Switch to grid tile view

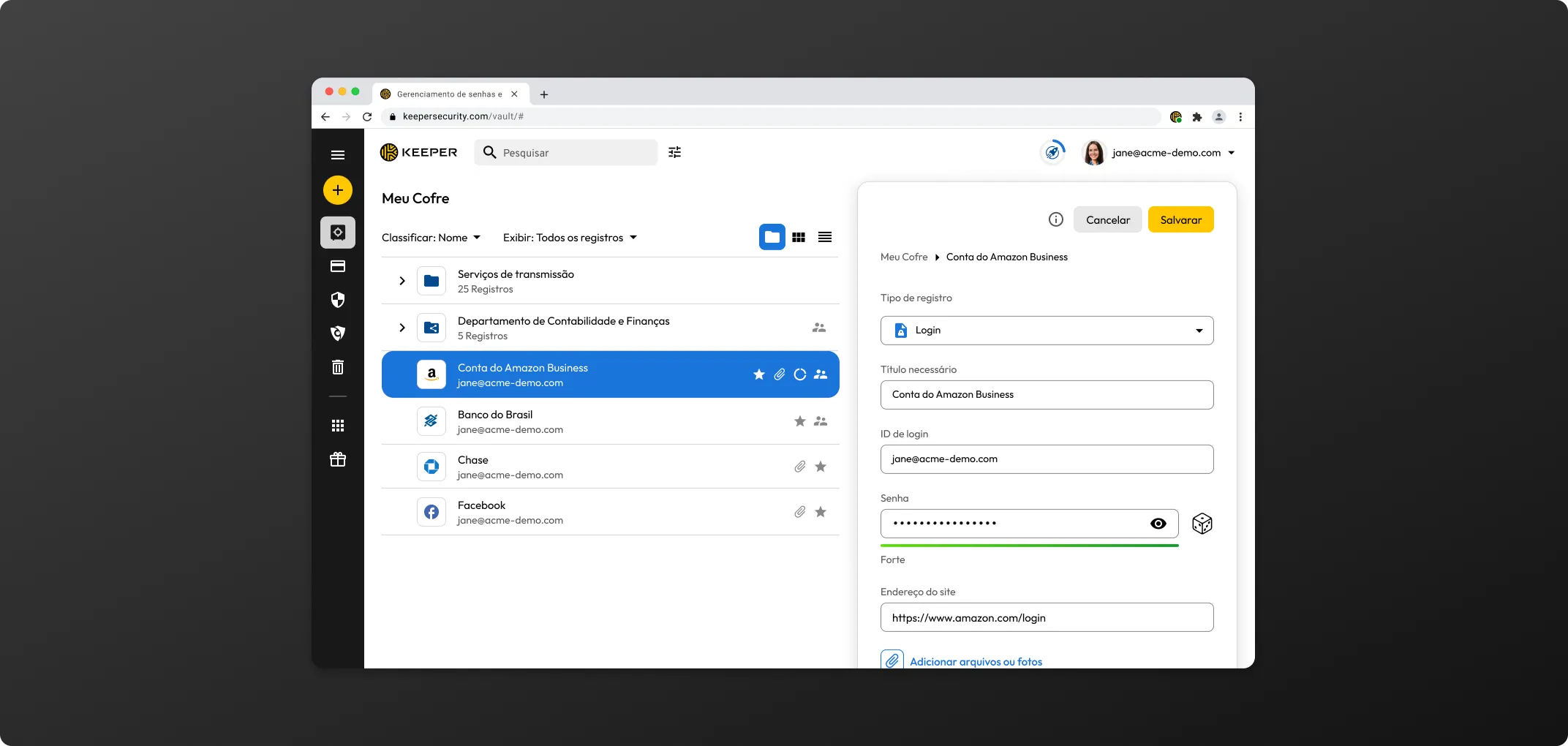click(799, 237)
